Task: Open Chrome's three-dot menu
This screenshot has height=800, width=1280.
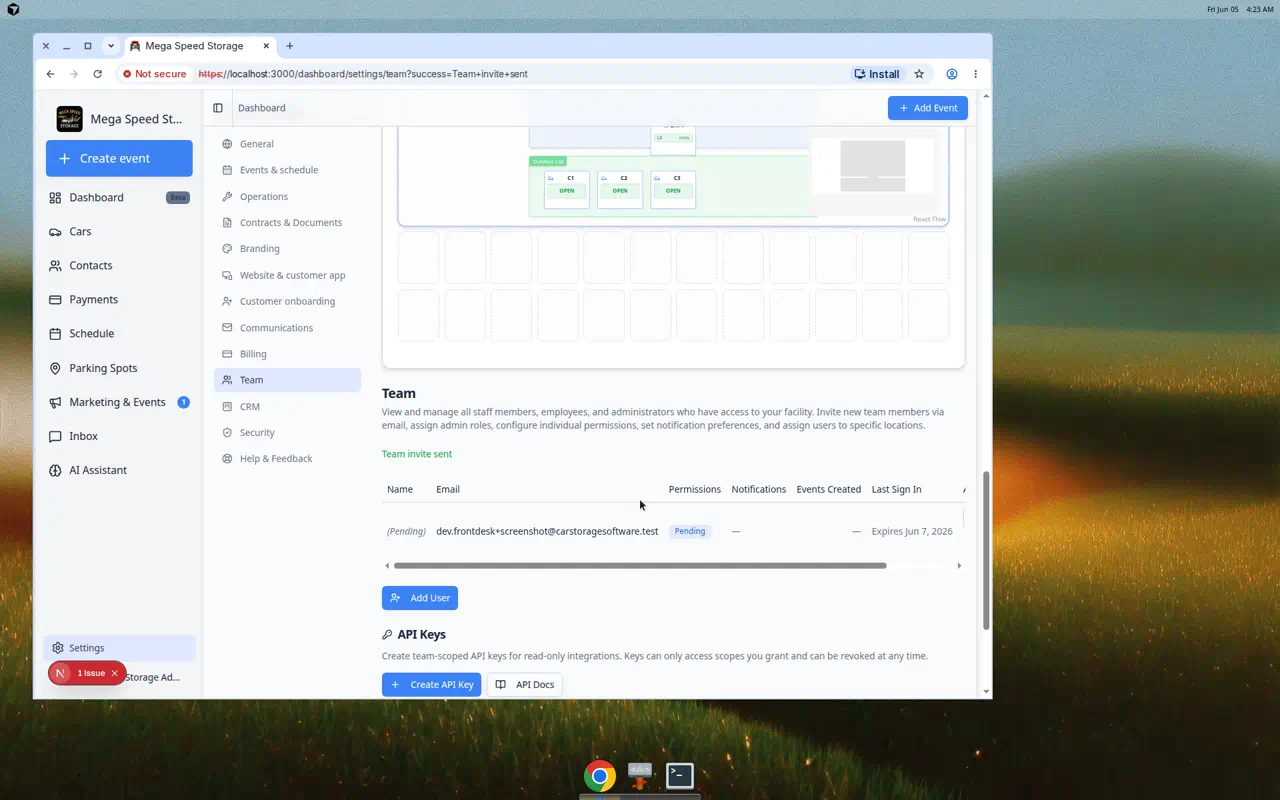Action: (x=975, y=74)
